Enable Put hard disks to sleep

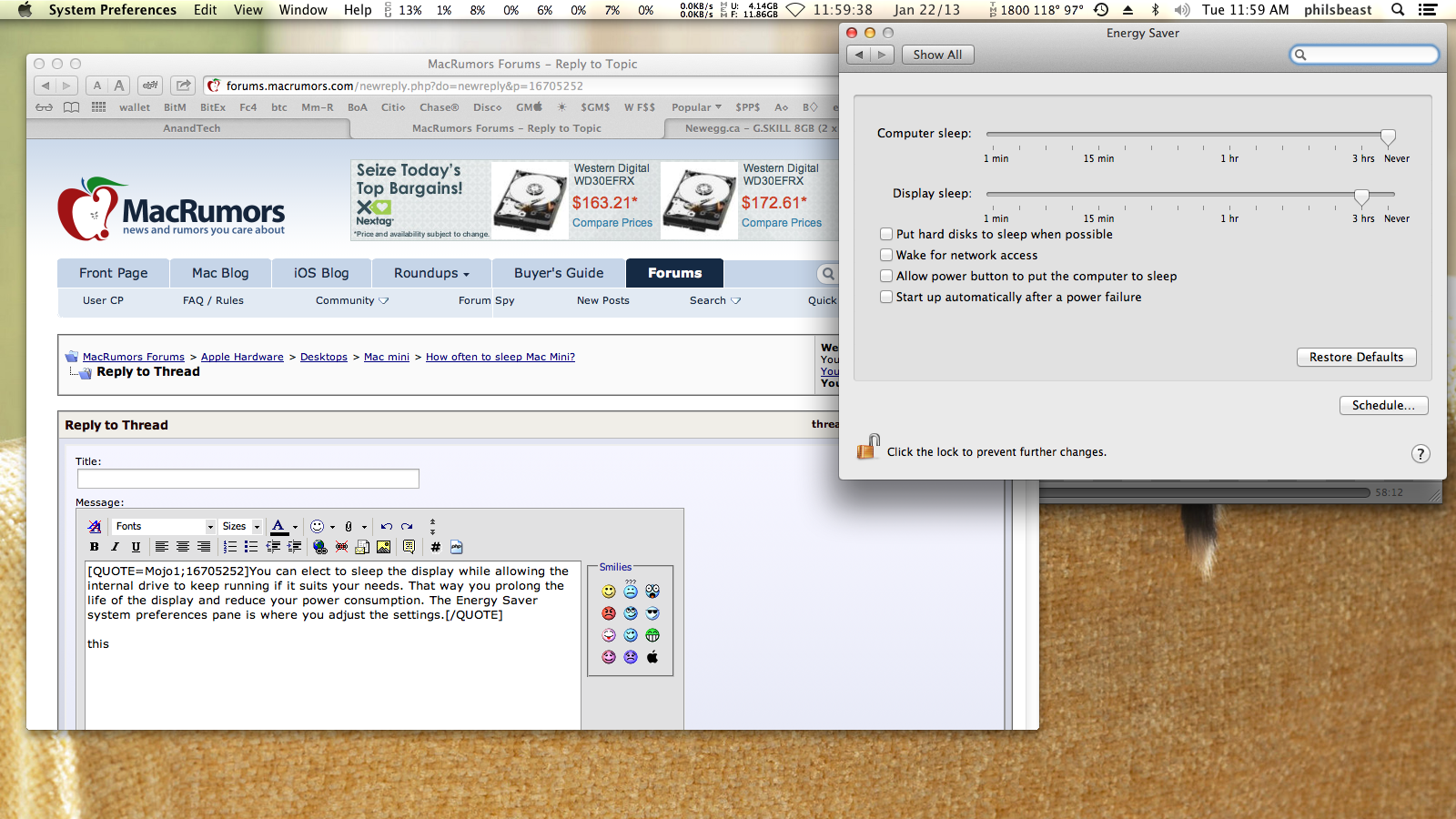(886, 235)
